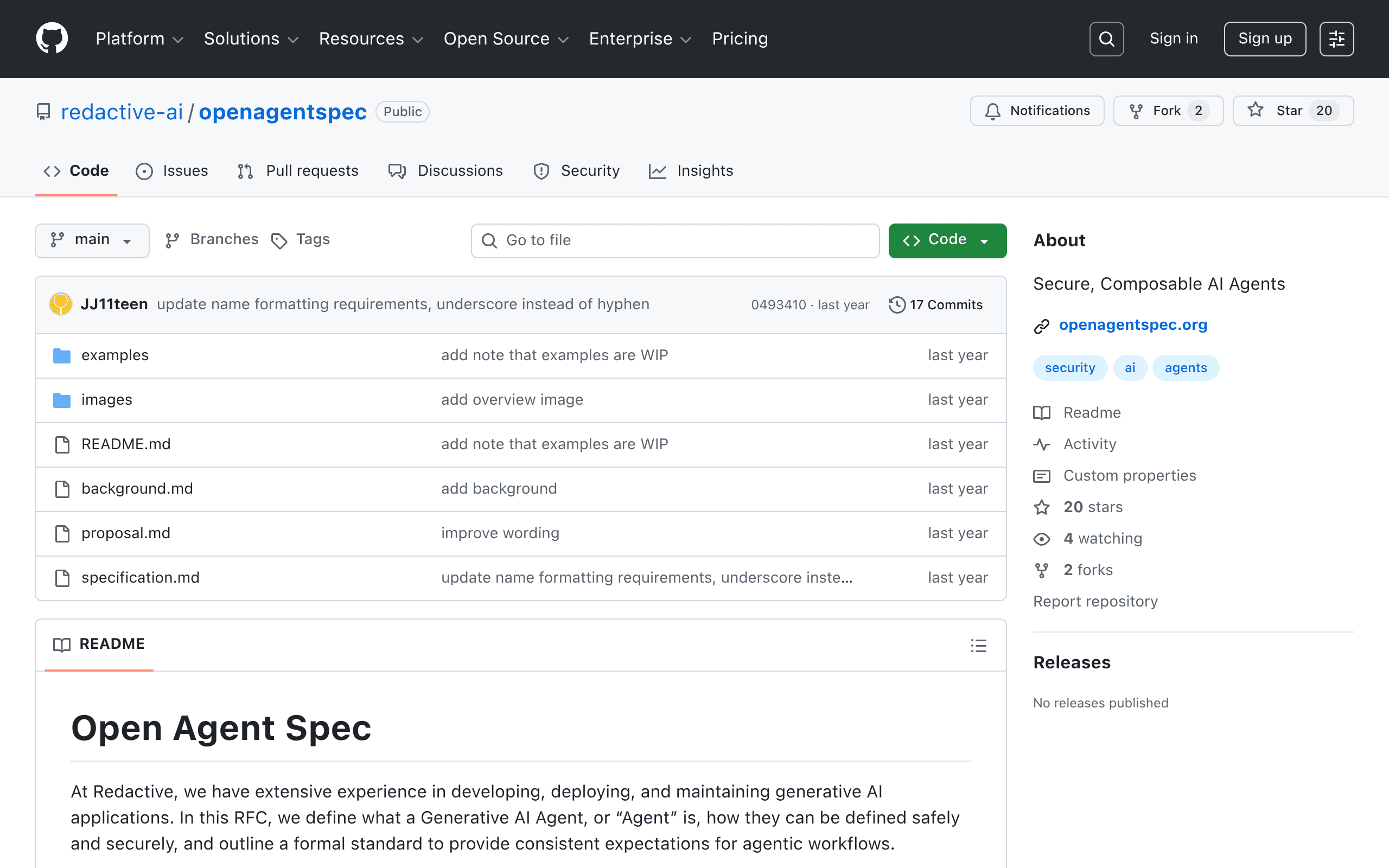Screen dimensions: 1389x868
Task: Click the book icon beside Readme
Action: pos(1042,413)
